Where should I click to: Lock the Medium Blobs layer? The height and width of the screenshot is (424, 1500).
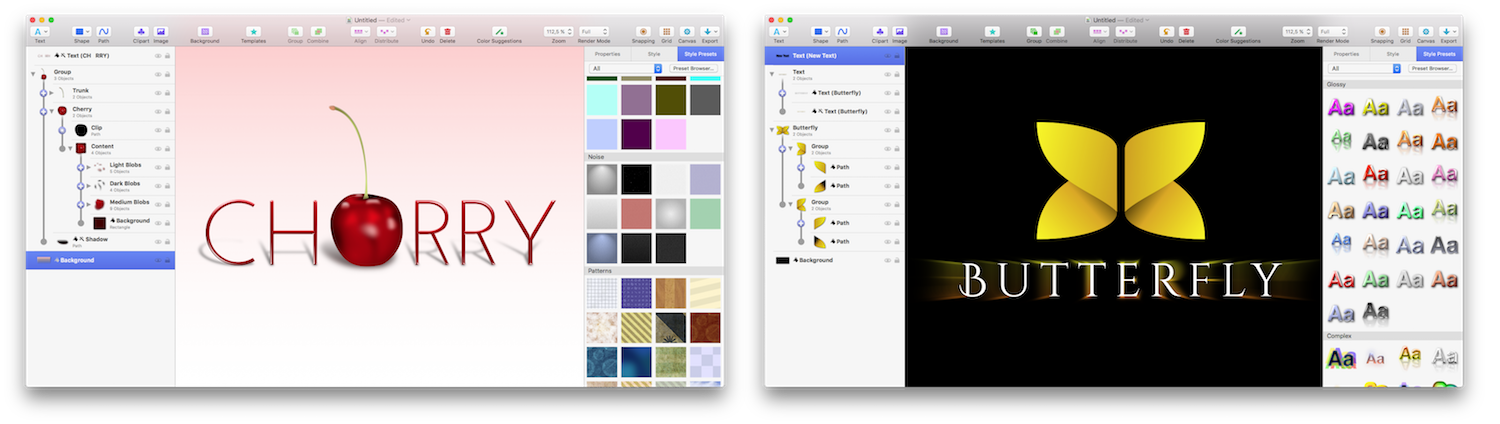tap(167, 204)
